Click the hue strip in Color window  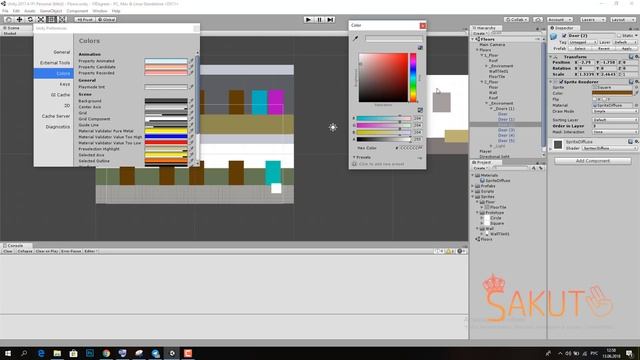(x=413, y=78)
